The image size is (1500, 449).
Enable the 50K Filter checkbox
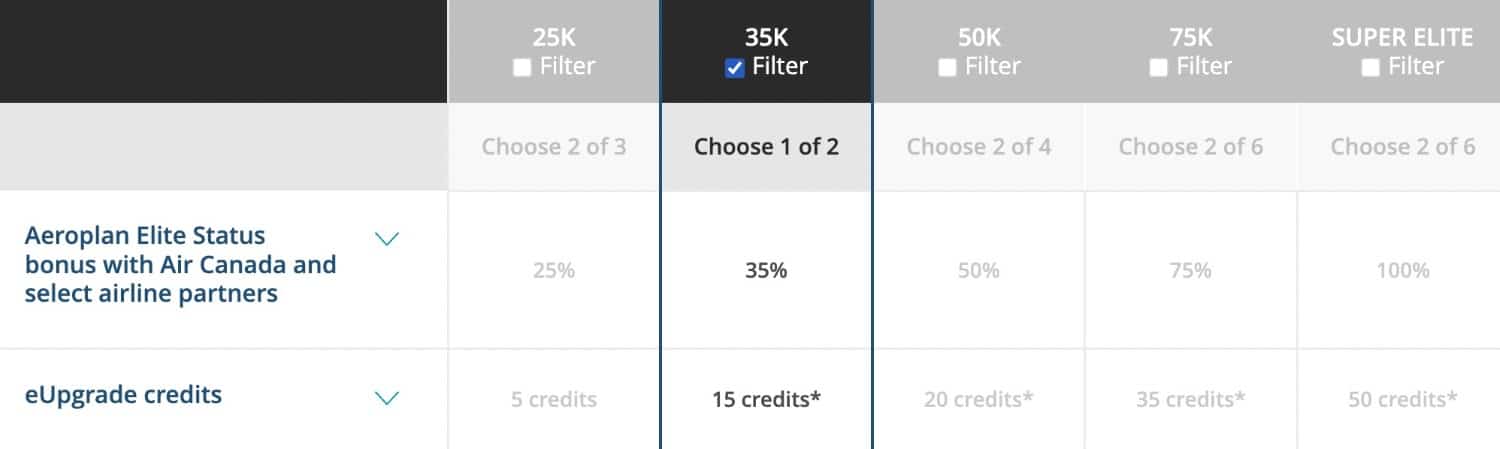pos(946,68)
